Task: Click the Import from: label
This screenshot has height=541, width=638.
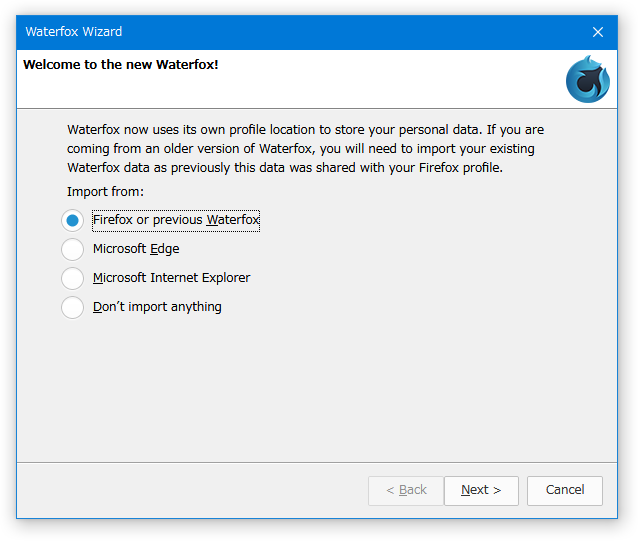Action: pyautogui.click(x=105, y=192)
